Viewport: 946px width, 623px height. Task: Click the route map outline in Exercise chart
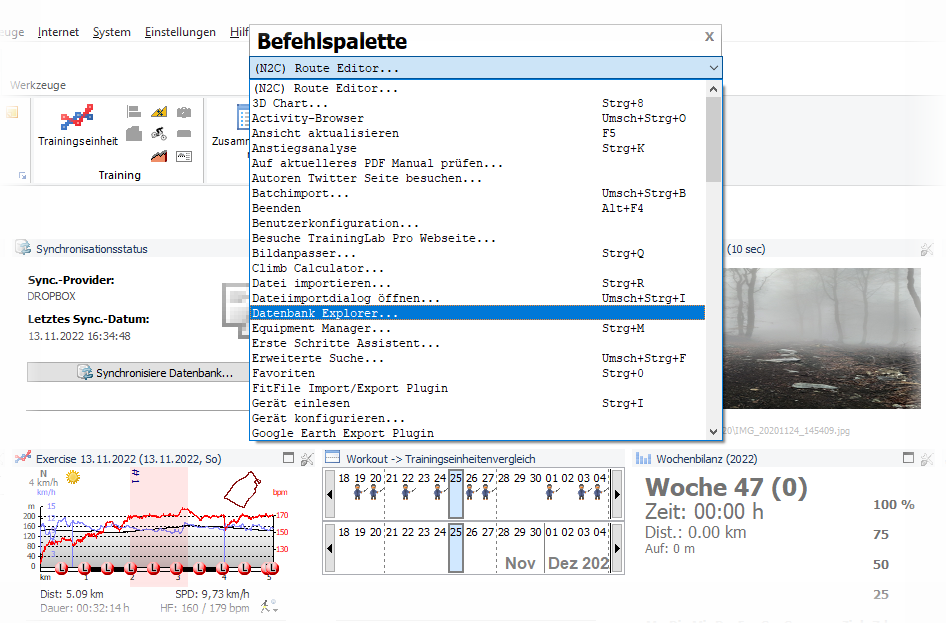click(243, 489)
